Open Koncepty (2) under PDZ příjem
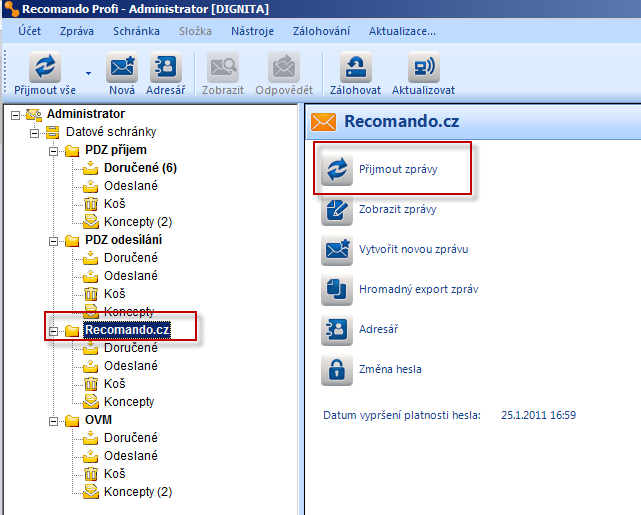 [x=138, y=222]
